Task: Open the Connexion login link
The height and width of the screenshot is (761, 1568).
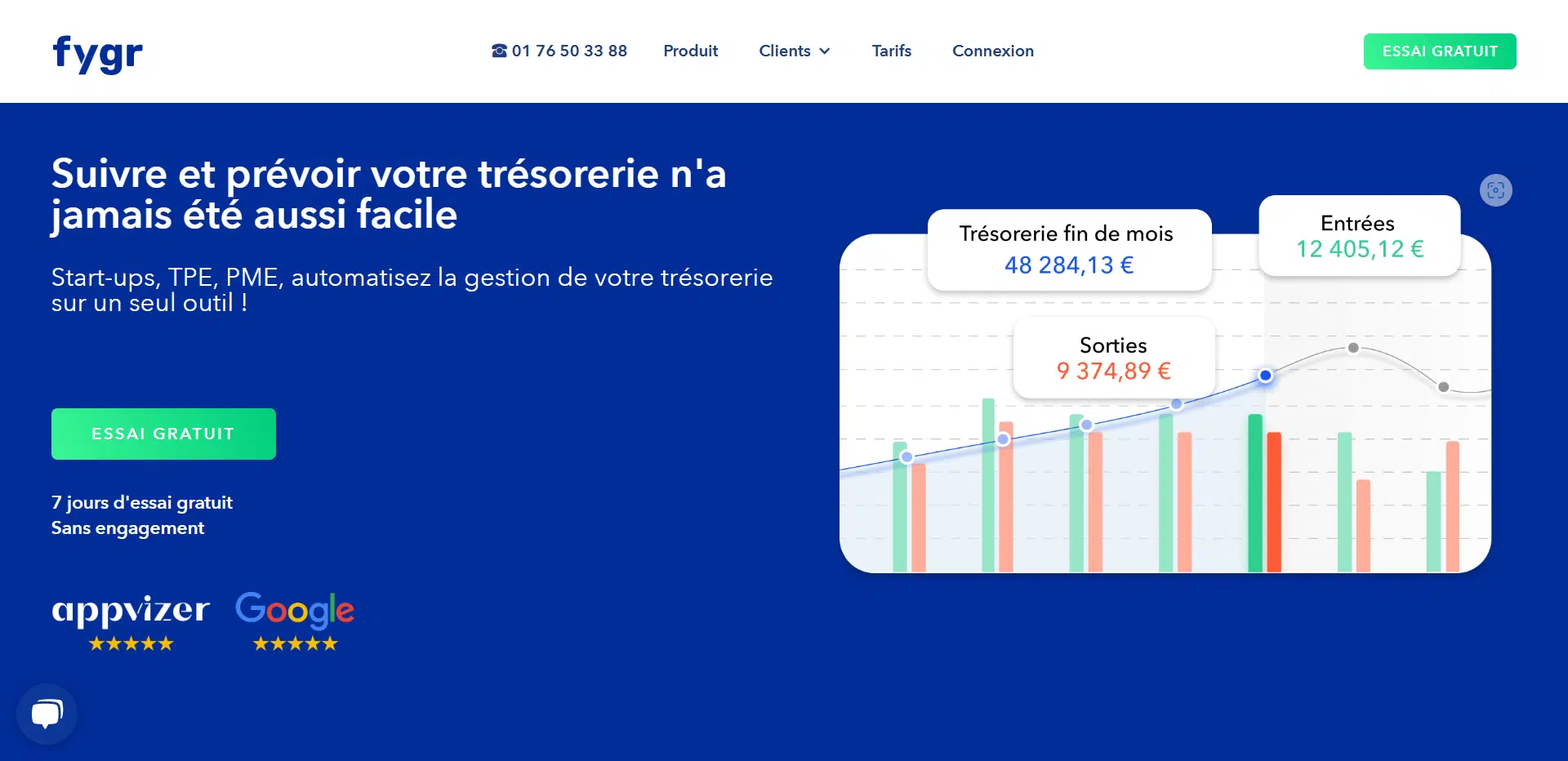Action: click(x=992, y=51)
